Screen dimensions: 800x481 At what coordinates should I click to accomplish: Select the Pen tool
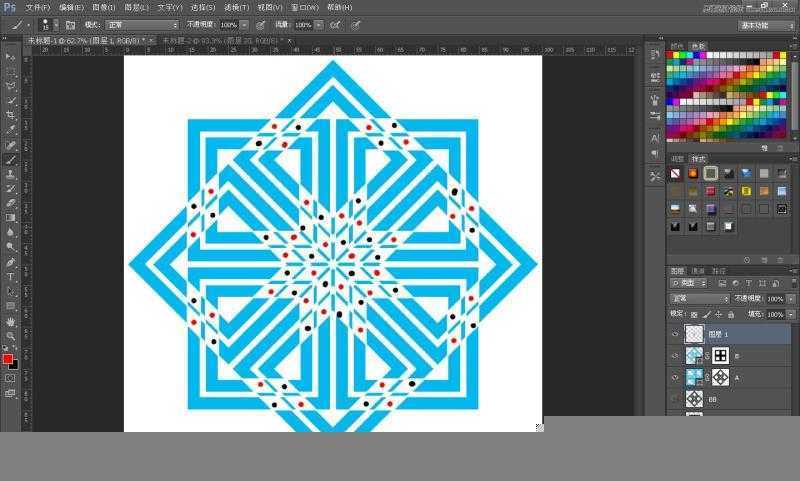point(10,262)
